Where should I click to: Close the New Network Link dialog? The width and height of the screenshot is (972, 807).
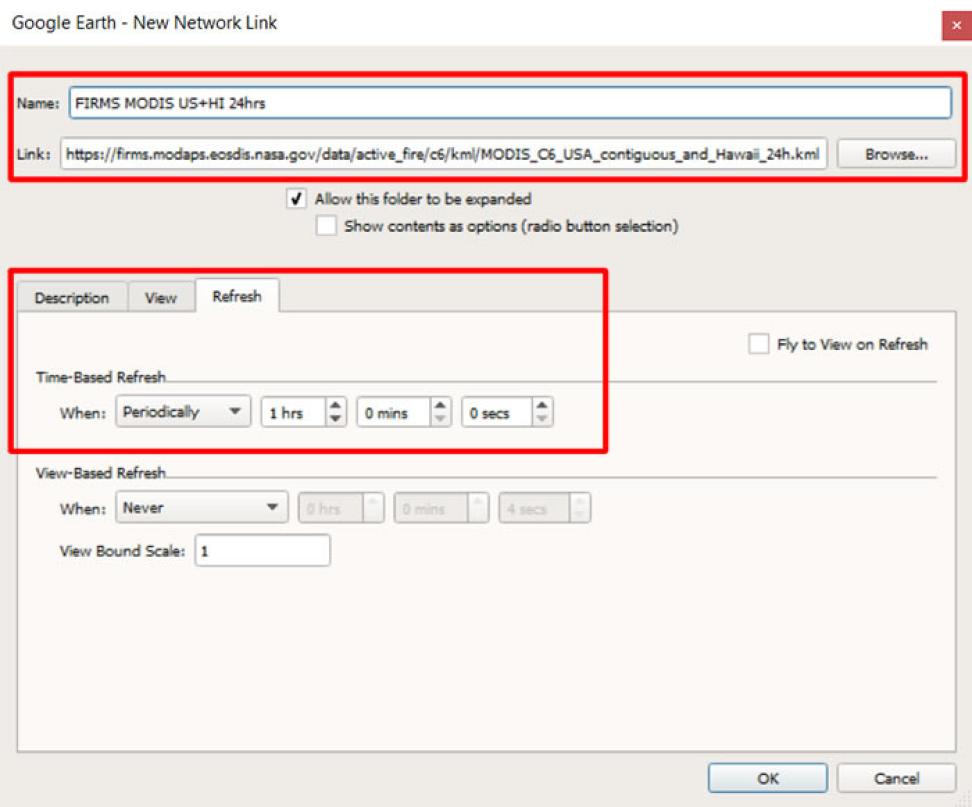[x=957, y=25]
